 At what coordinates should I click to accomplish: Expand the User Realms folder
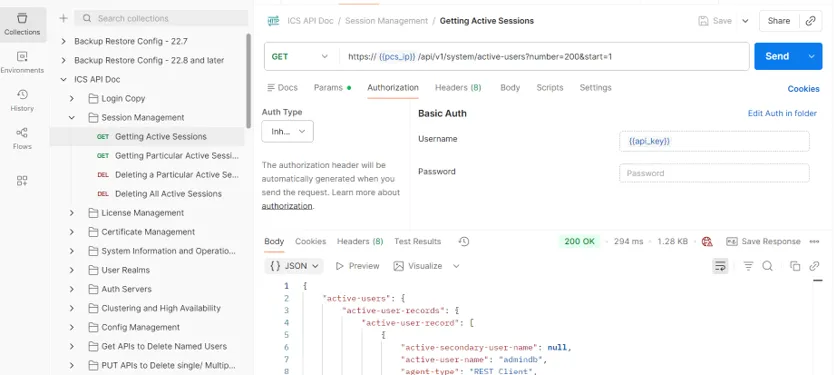click(72, 270)
